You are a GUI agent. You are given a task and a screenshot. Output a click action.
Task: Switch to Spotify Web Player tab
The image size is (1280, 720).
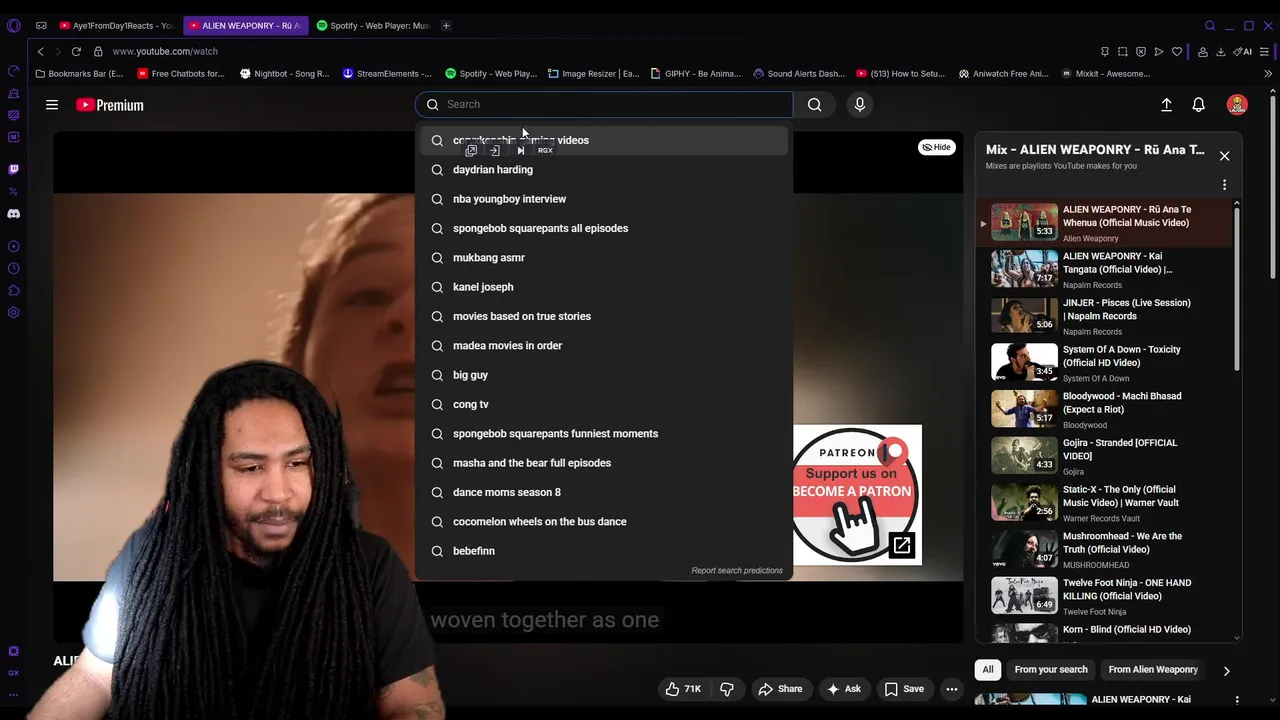(x=372, y=25)
